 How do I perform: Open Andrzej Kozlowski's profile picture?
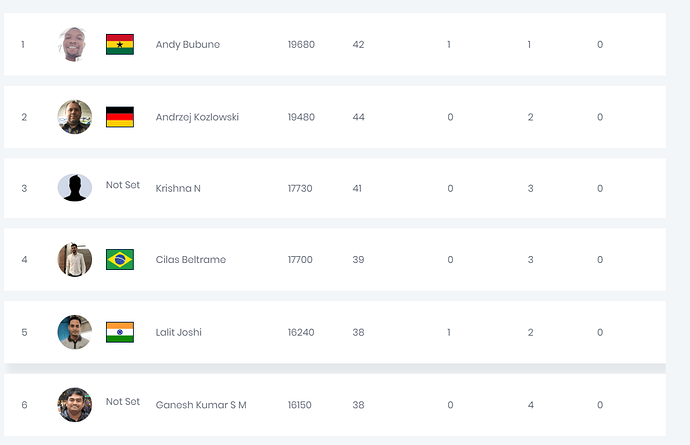(x=75, y=117)
